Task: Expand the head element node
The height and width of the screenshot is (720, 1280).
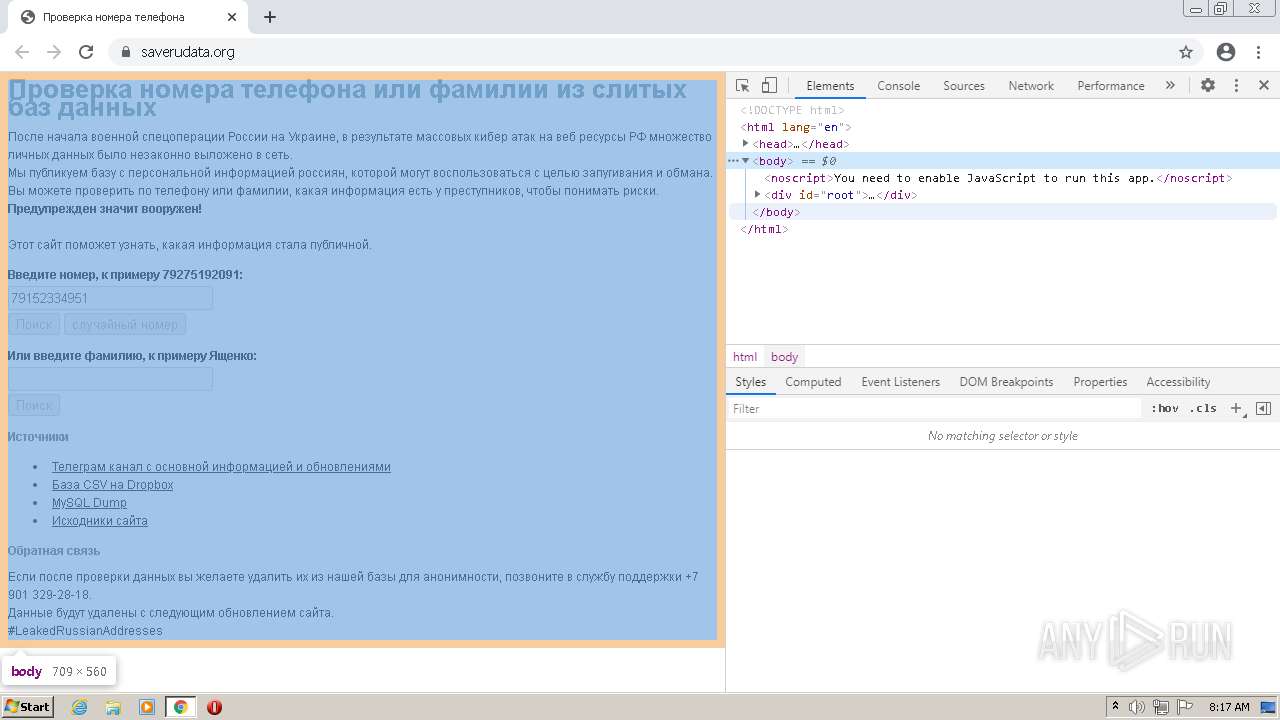Action: 745,144
